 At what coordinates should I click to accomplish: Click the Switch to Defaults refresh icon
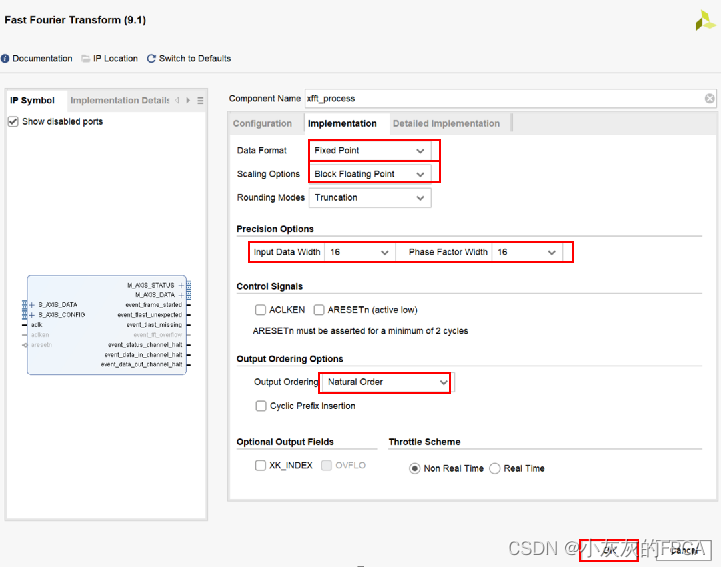pos(151,59)
